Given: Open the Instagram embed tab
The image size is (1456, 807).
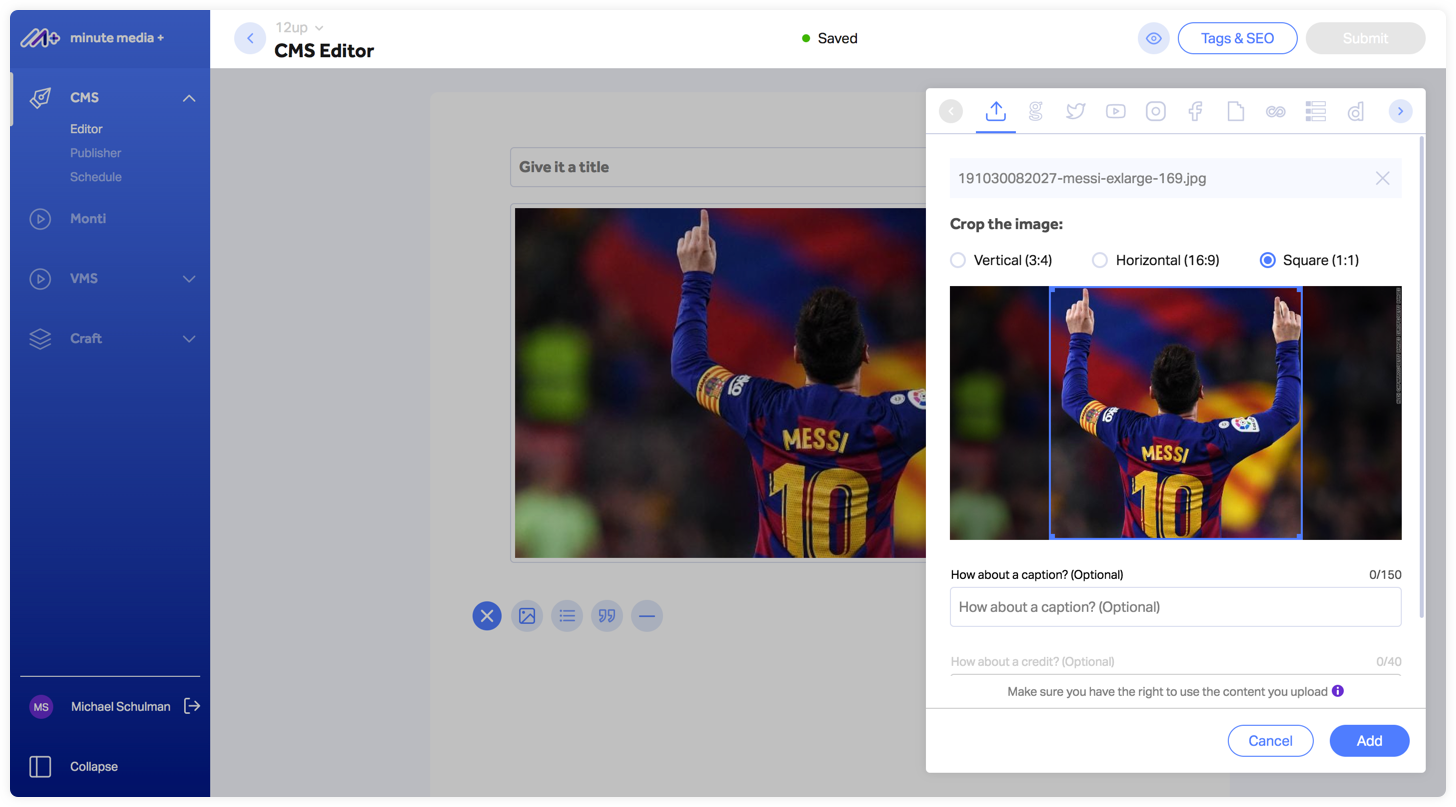Looking at the screenshot, I should 1156,112.
